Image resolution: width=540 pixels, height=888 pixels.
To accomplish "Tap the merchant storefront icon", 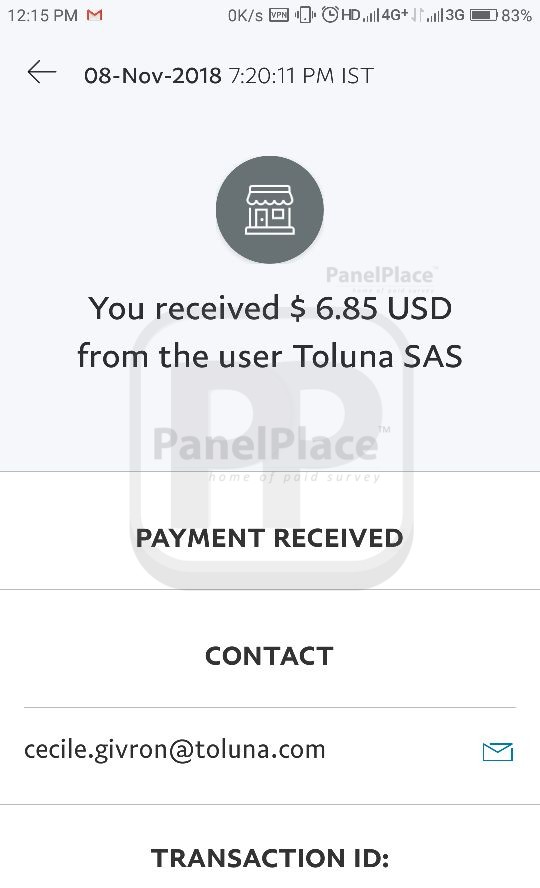I will 270,210.
